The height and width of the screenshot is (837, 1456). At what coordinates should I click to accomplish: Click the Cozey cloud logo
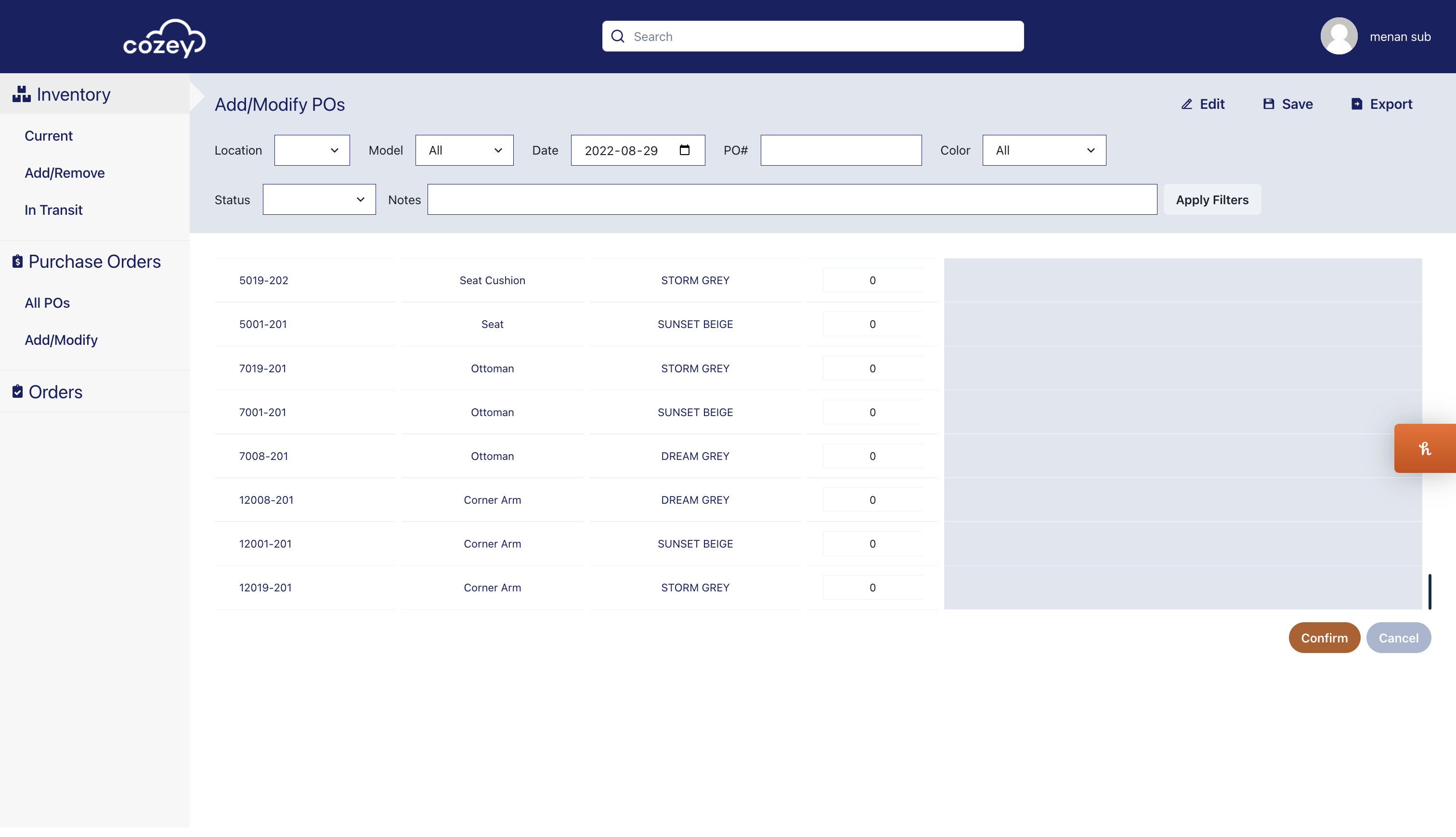(164, 38)
